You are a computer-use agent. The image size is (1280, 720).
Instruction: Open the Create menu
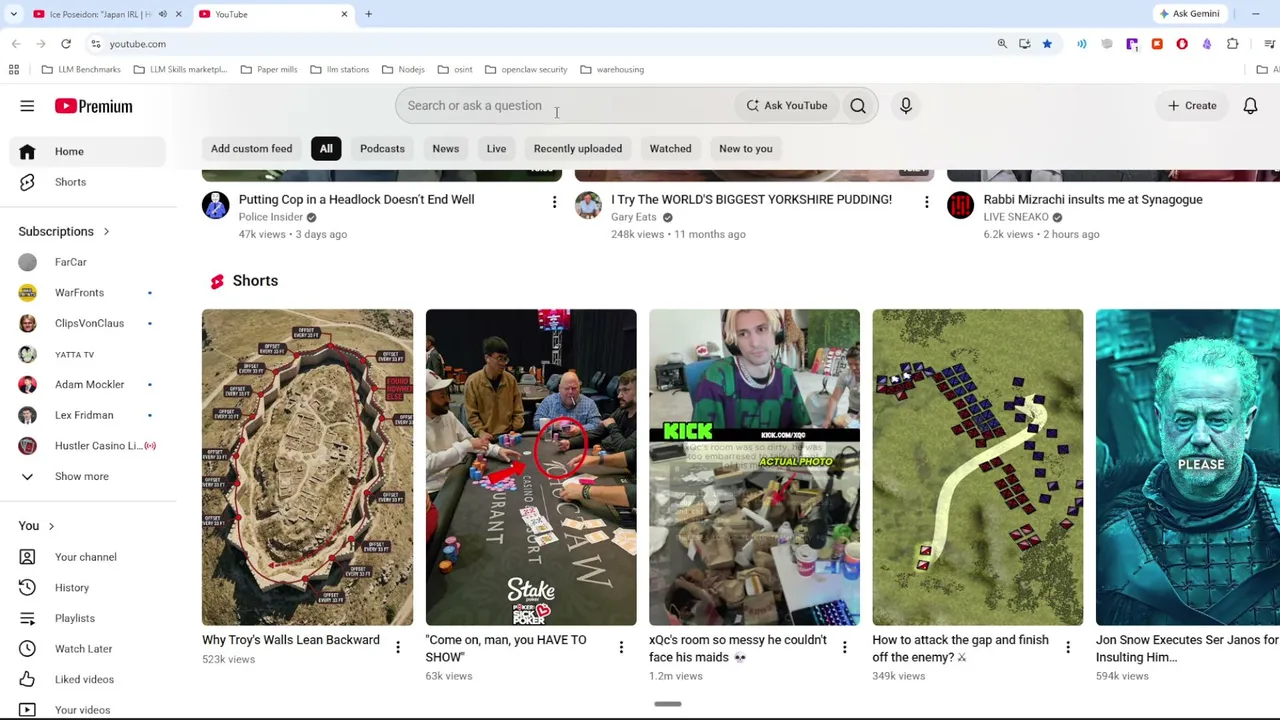click(x=1192, y=106)
